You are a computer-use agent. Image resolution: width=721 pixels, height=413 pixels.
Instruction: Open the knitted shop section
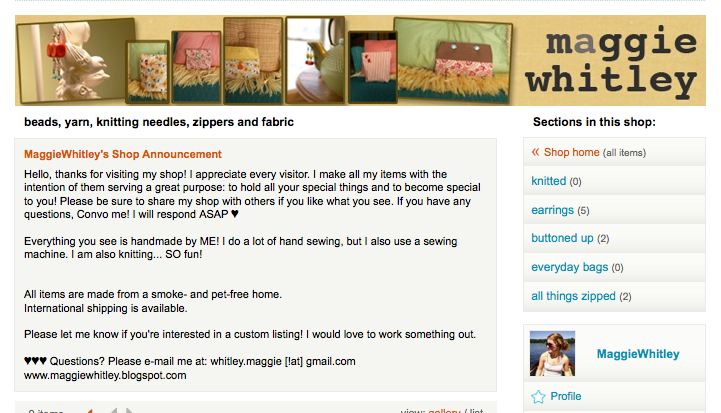[x=549, y=181]
